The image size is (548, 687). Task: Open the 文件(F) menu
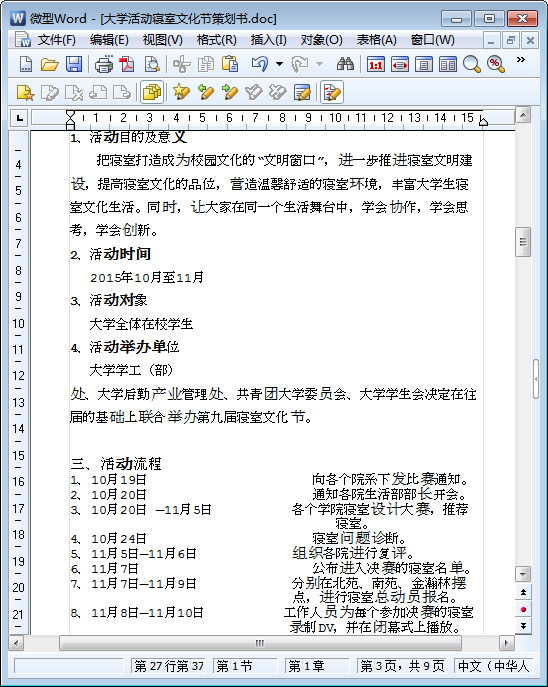[57, 40]
